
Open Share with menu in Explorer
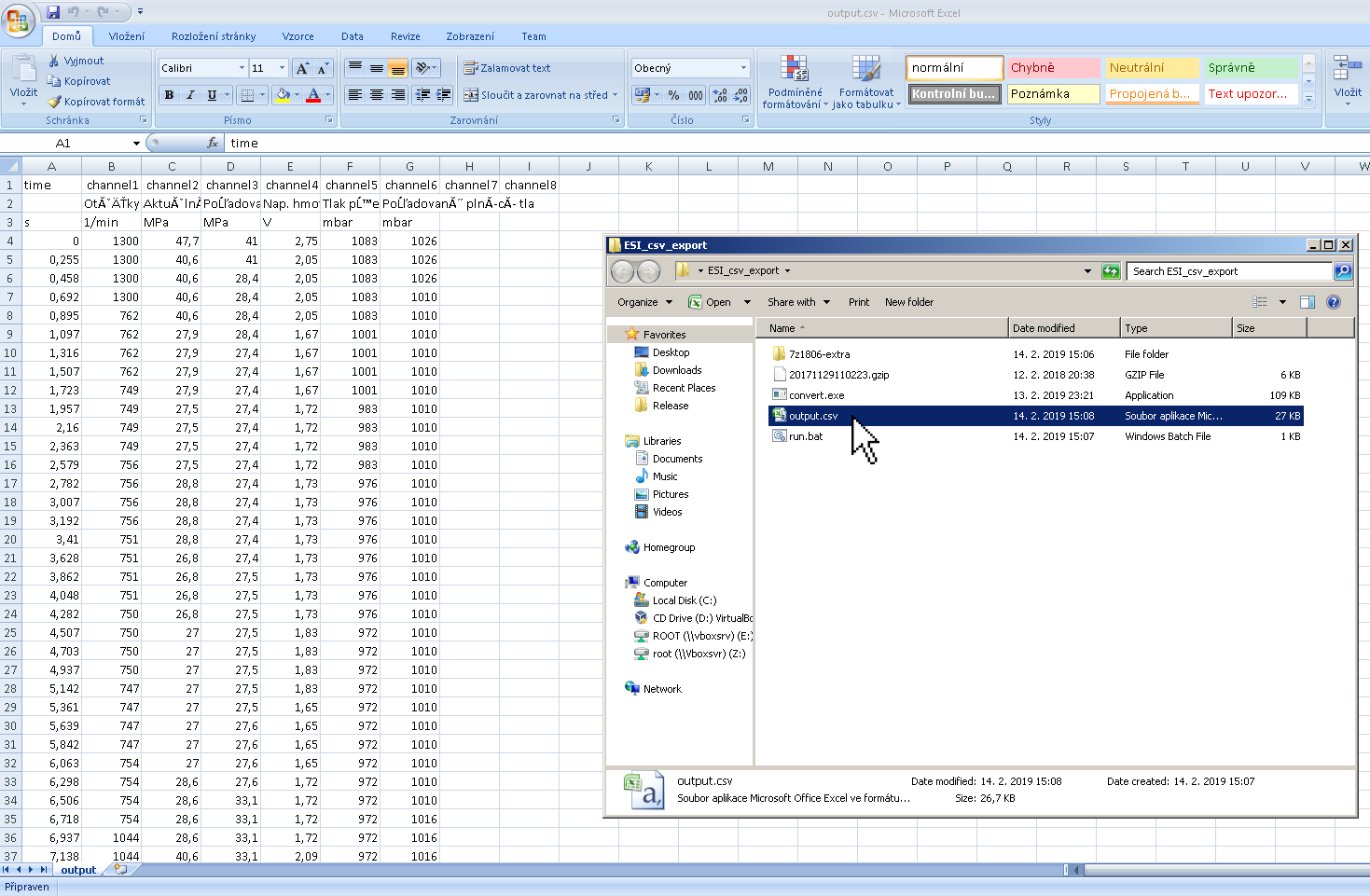(798, 302)
